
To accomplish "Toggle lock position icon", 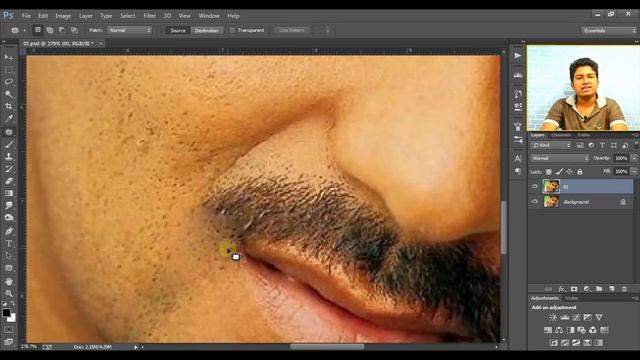I will point(569,172).
